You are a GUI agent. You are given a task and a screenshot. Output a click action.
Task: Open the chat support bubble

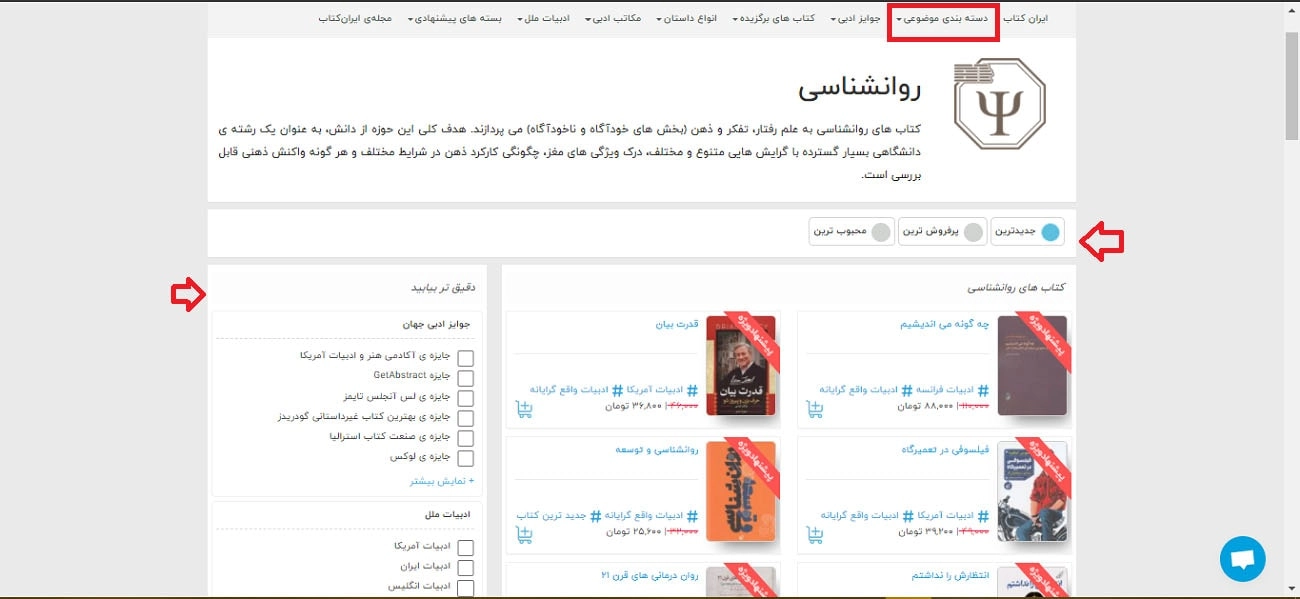1242,558
